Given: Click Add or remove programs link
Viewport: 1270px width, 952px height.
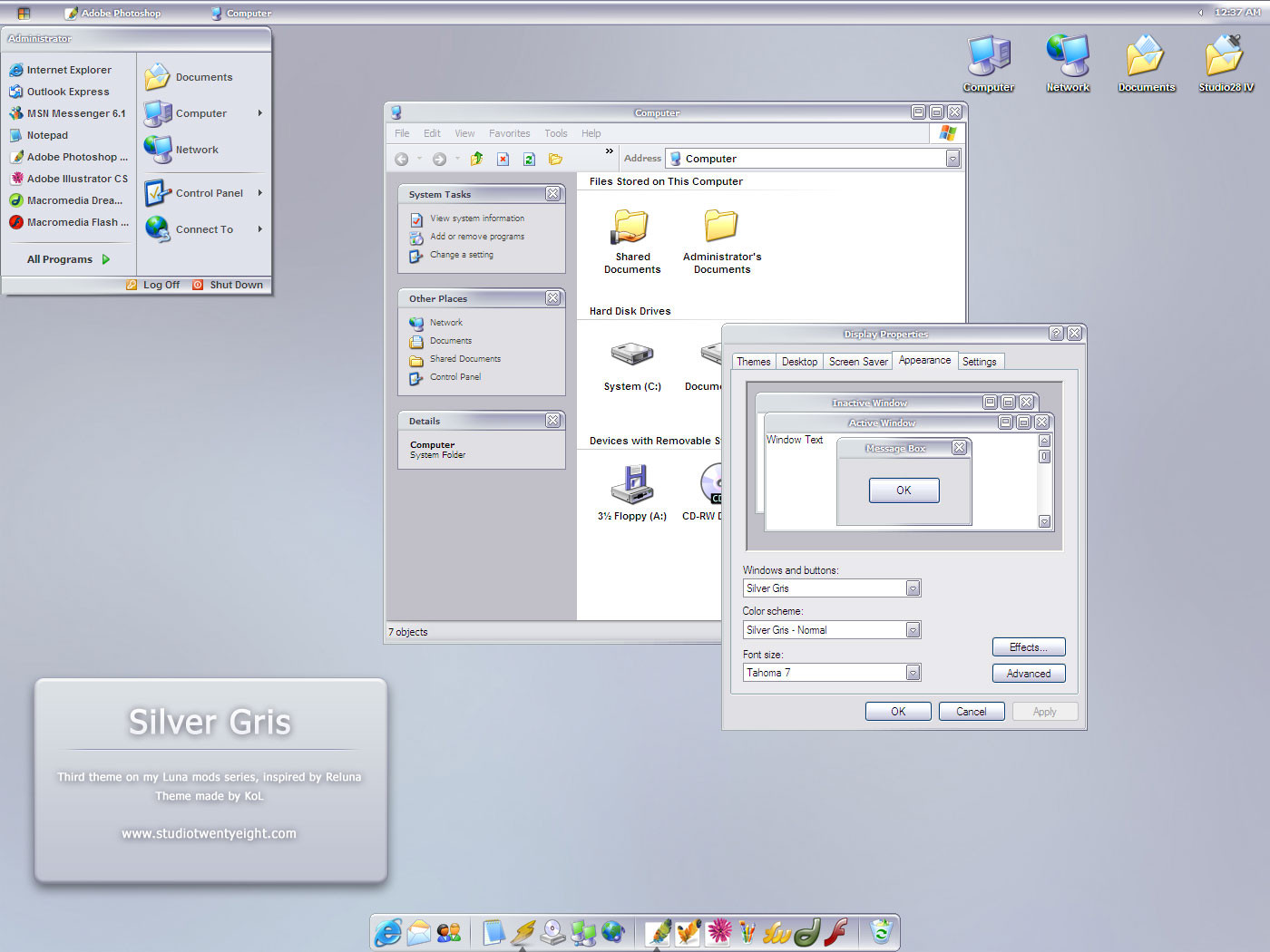Looking at the screenshot, I should pyautogui.click(x=477, y=237).
